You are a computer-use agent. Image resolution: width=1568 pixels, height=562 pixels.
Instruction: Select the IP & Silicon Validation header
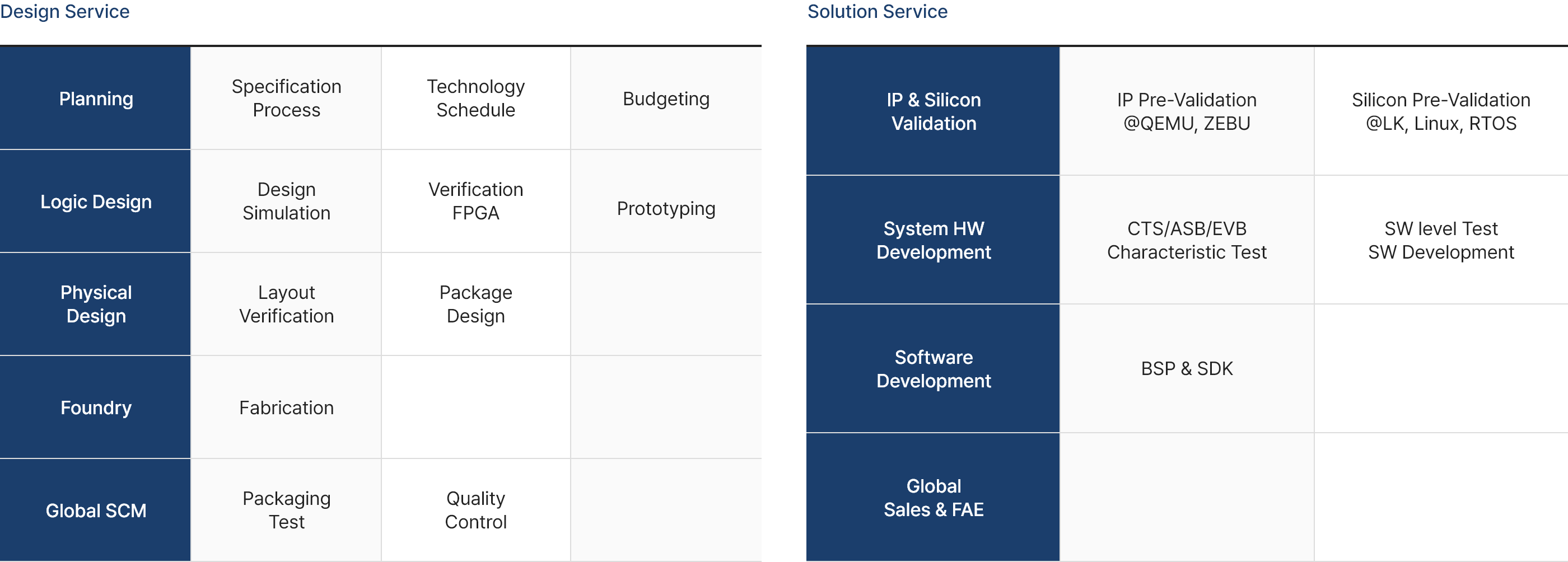coord(933,111)
